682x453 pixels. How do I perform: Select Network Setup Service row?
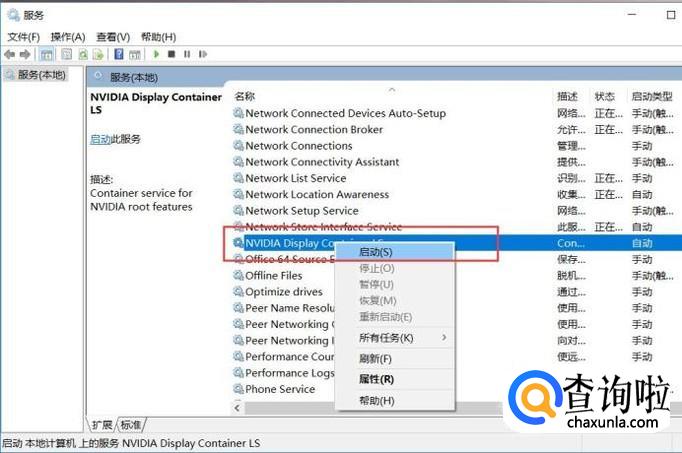click(301, 210)
